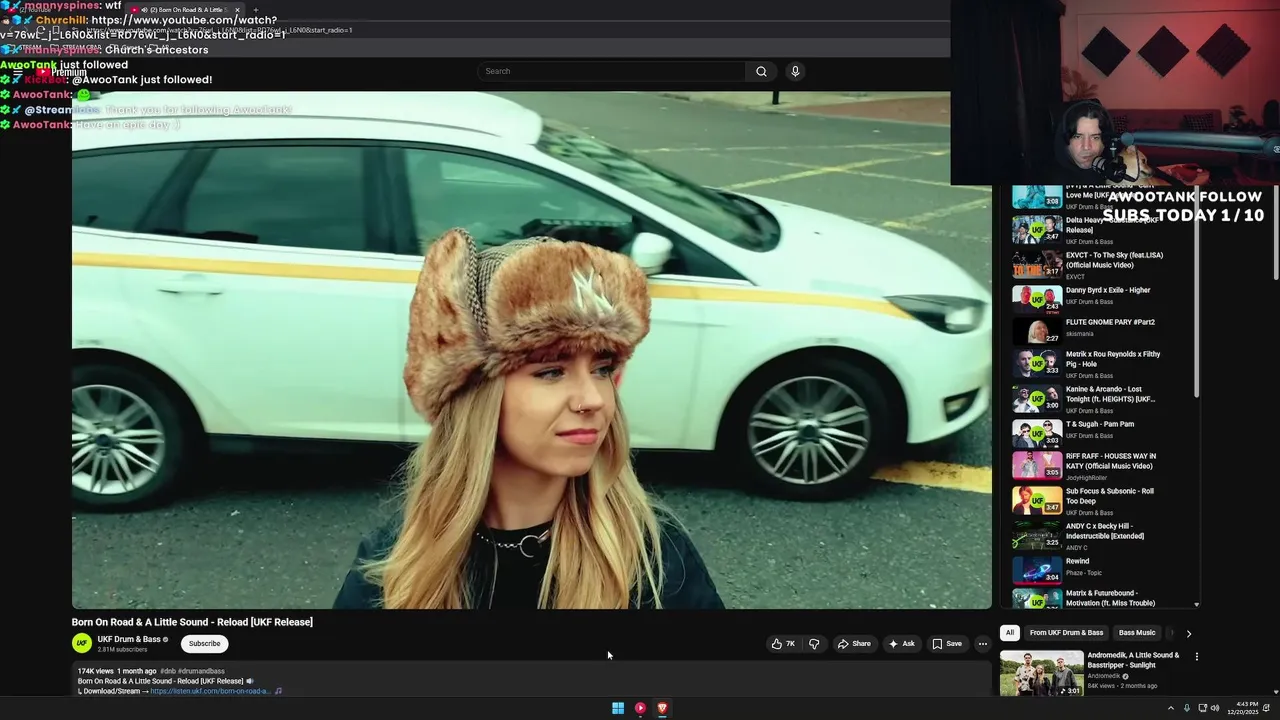Screen dimensions: 1280x720
Task: Subscribe to UKF Drum & Bass
Action: (x=205, y=644)
